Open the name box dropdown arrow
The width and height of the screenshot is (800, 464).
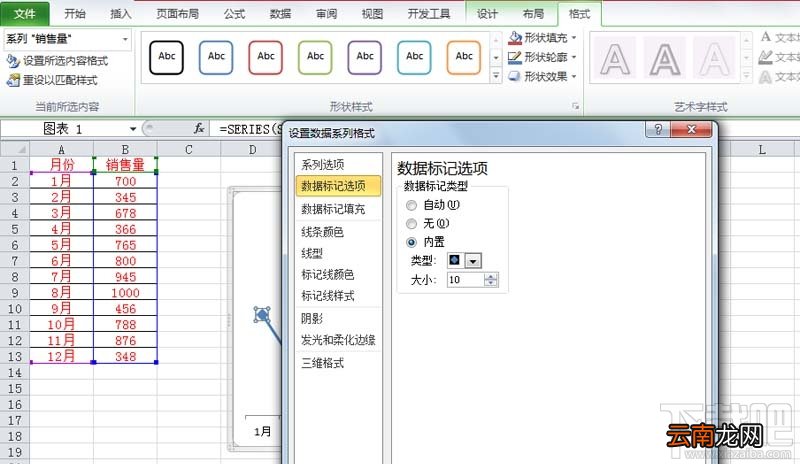coord(133,129)
